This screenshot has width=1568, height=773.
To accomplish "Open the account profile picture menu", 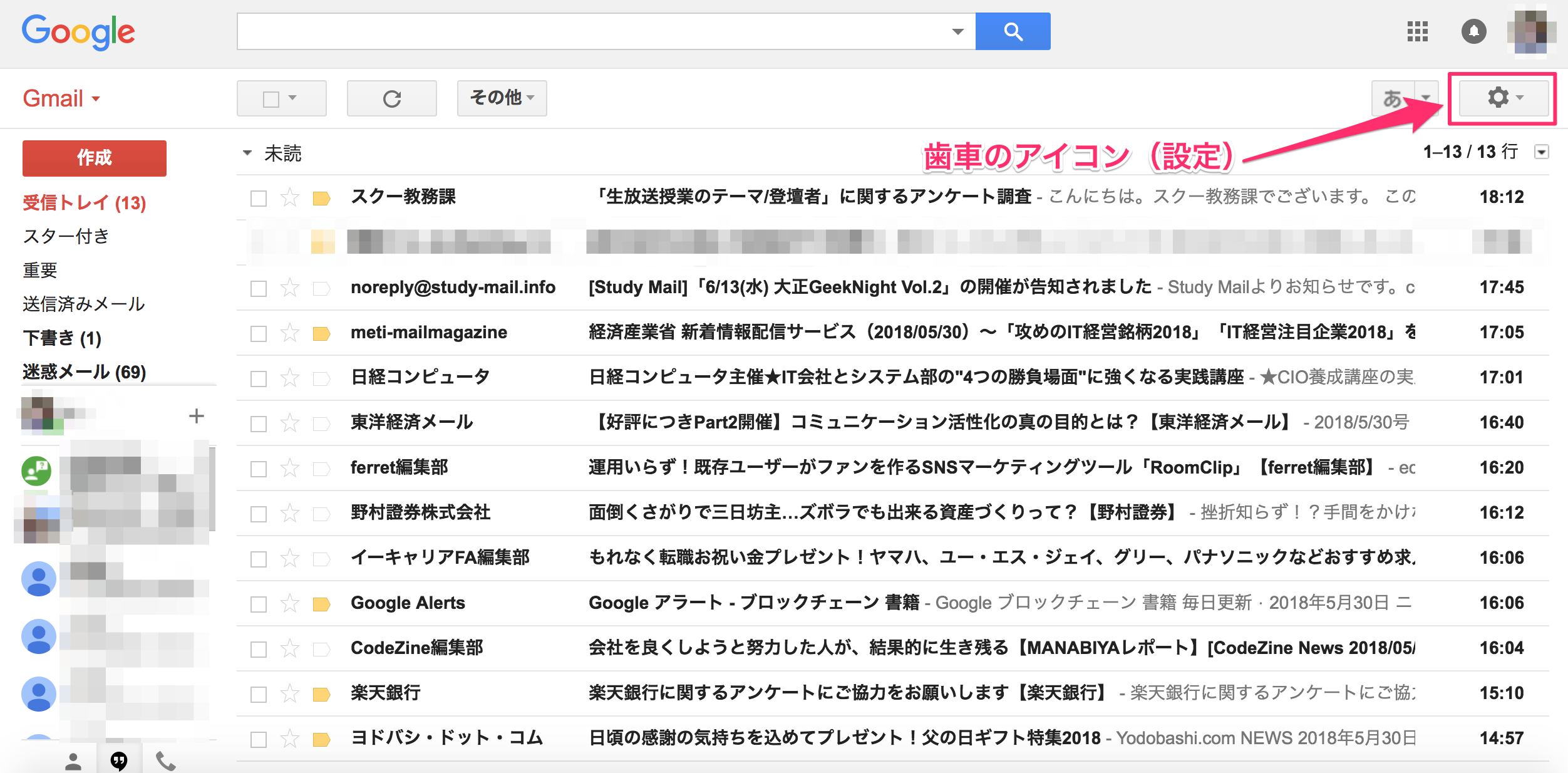I will point(1531,31).
